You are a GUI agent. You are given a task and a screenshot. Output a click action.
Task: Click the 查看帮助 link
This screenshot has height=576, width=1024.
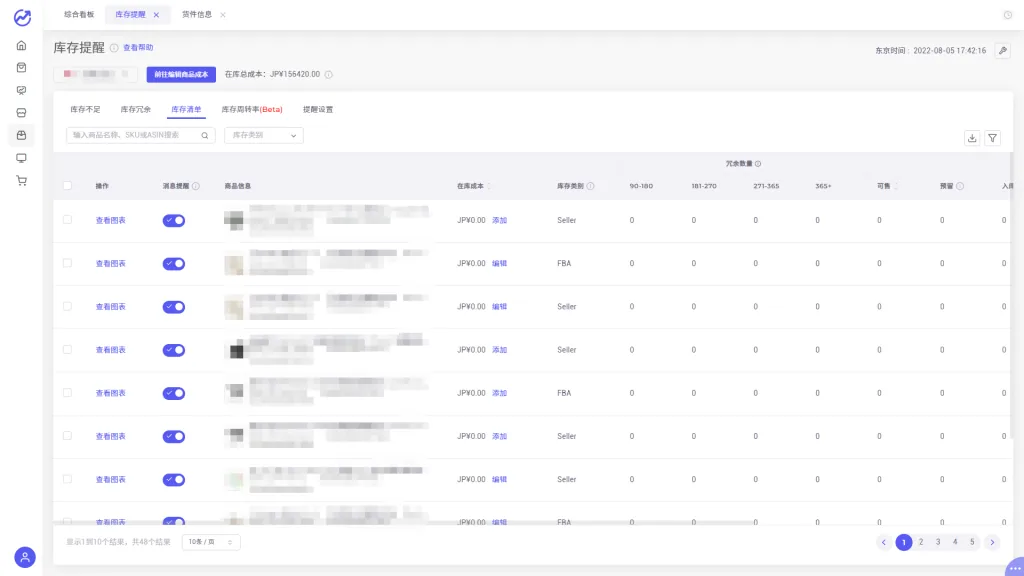138,48
